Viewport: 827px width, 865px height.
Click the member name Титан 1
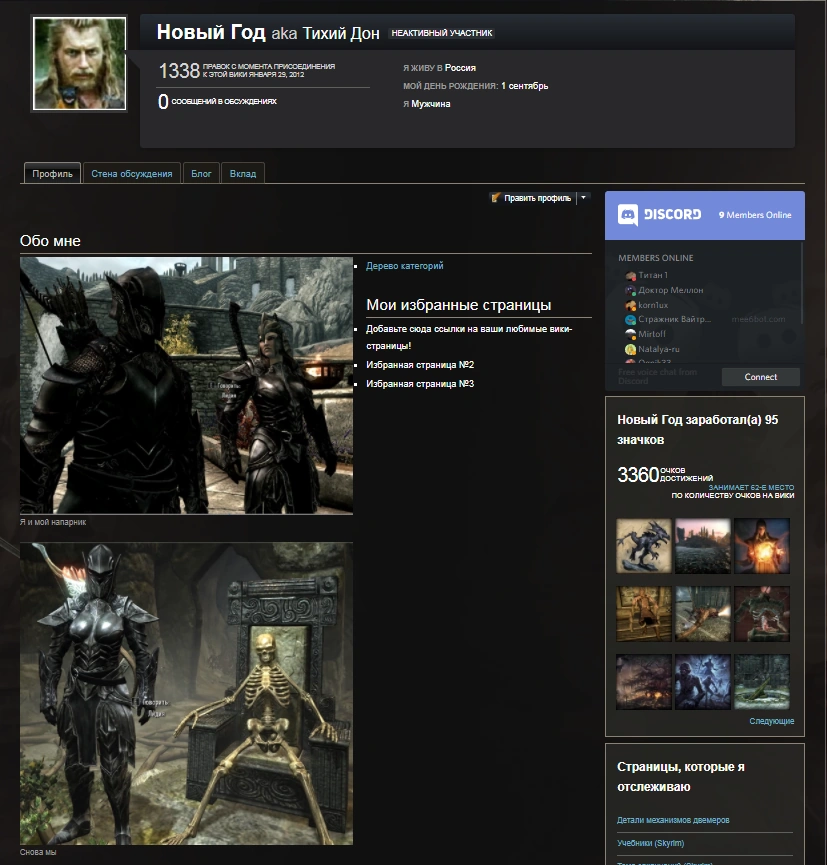653,275
